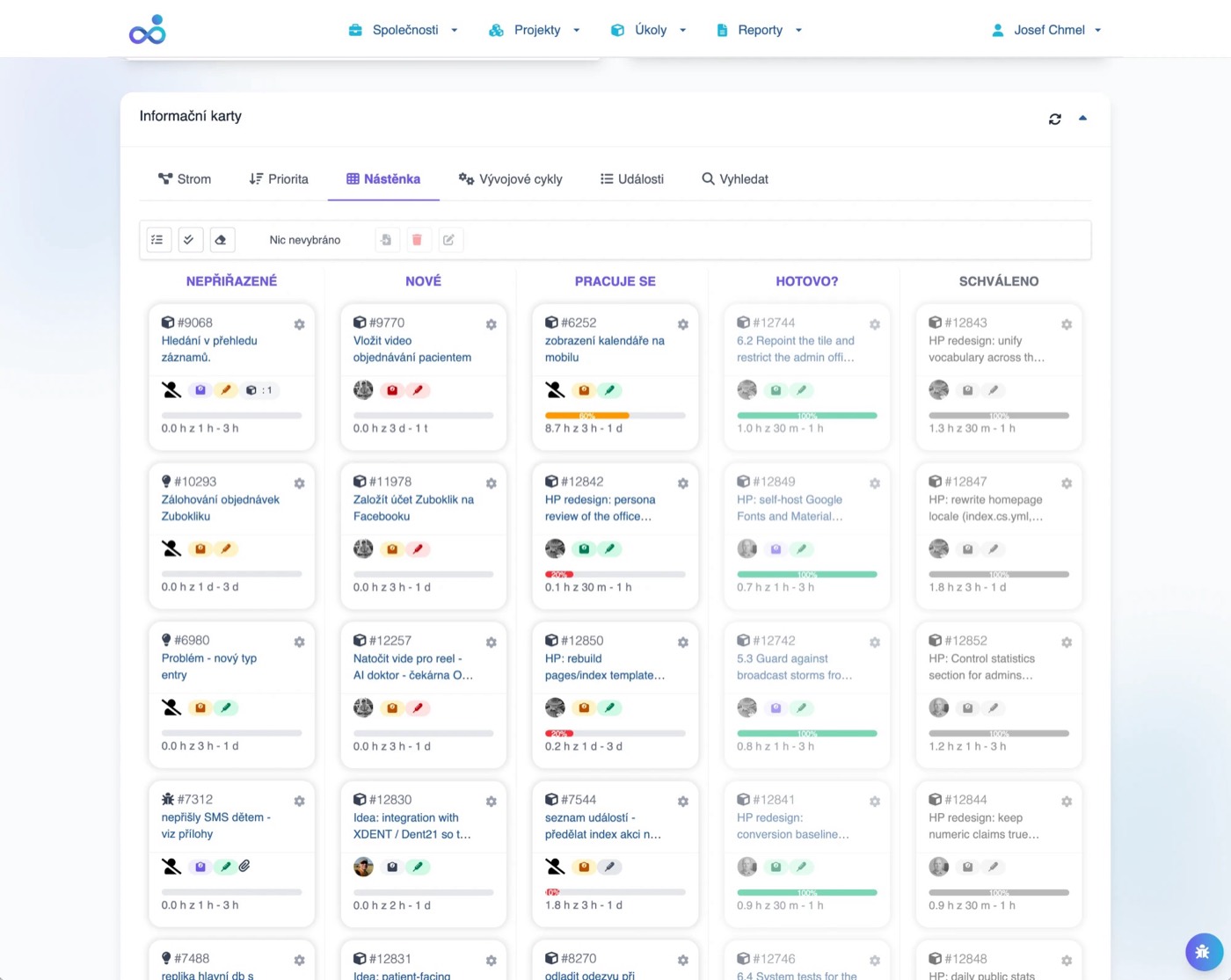Click the orange progress bar on #6252
The width and height of the screenshot is (1231, 980).
(586, 416)
